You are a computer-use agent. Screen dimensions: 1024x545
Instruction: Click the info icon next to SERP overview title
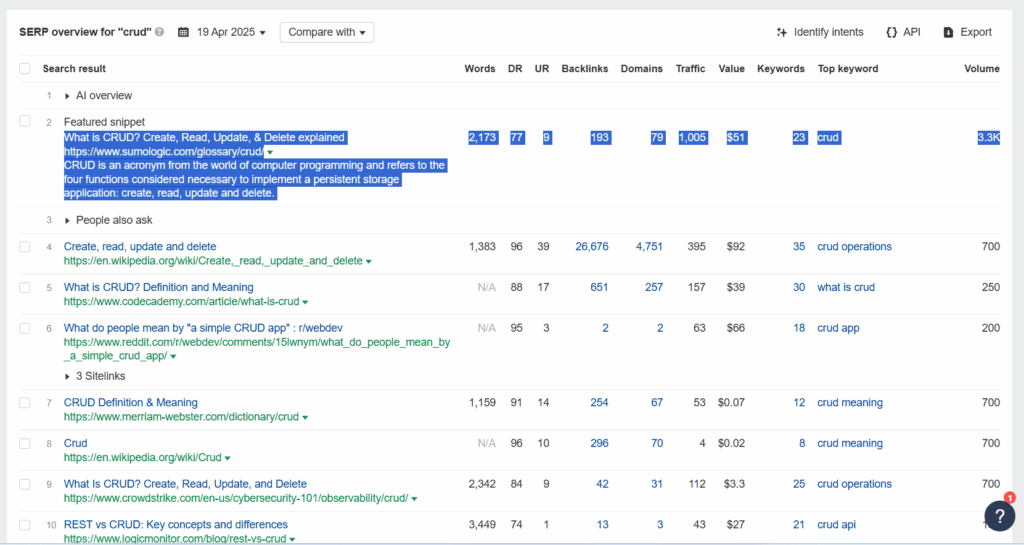[159, 32]
